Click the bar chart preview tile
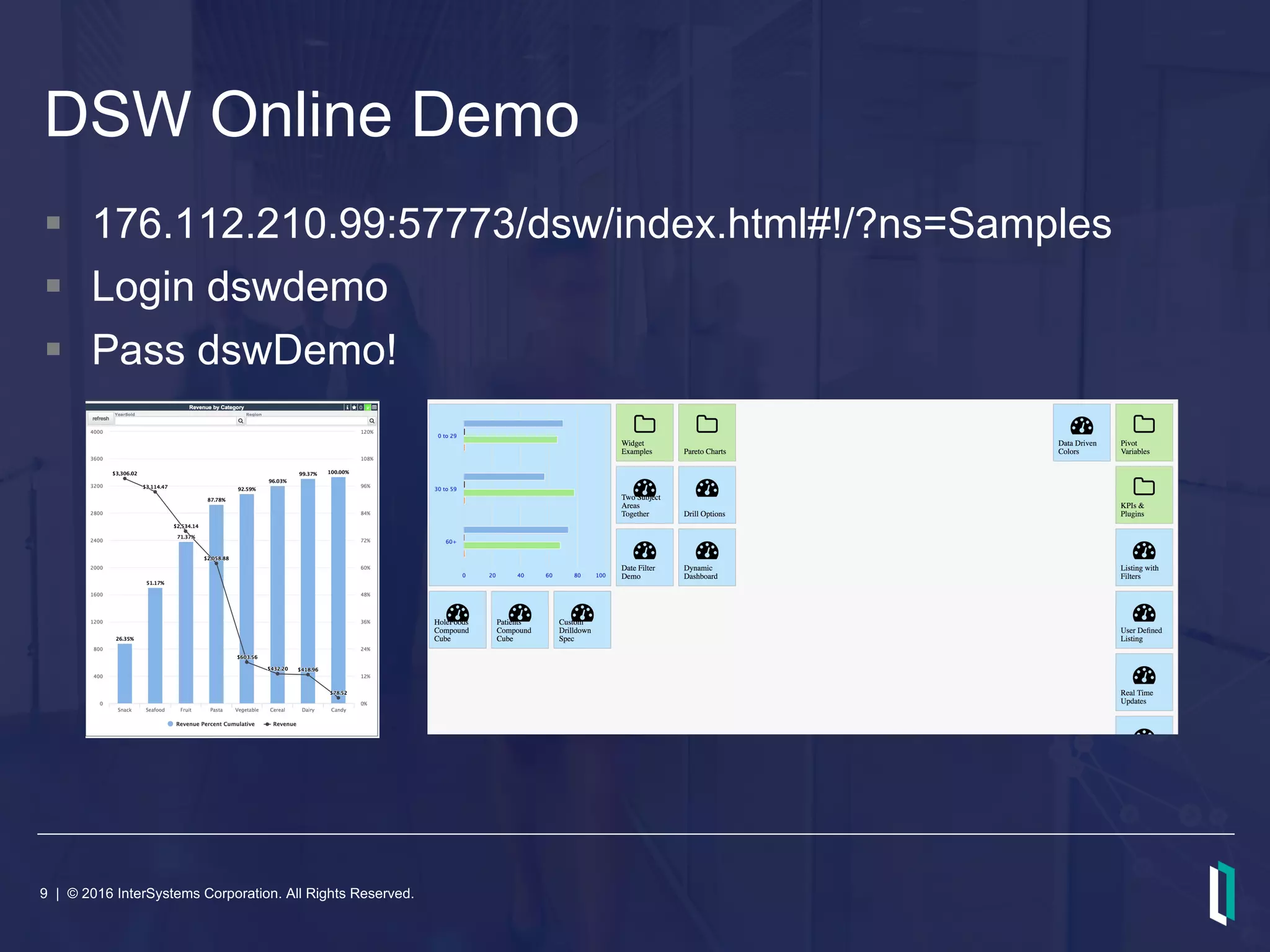 tap(520, 495)
